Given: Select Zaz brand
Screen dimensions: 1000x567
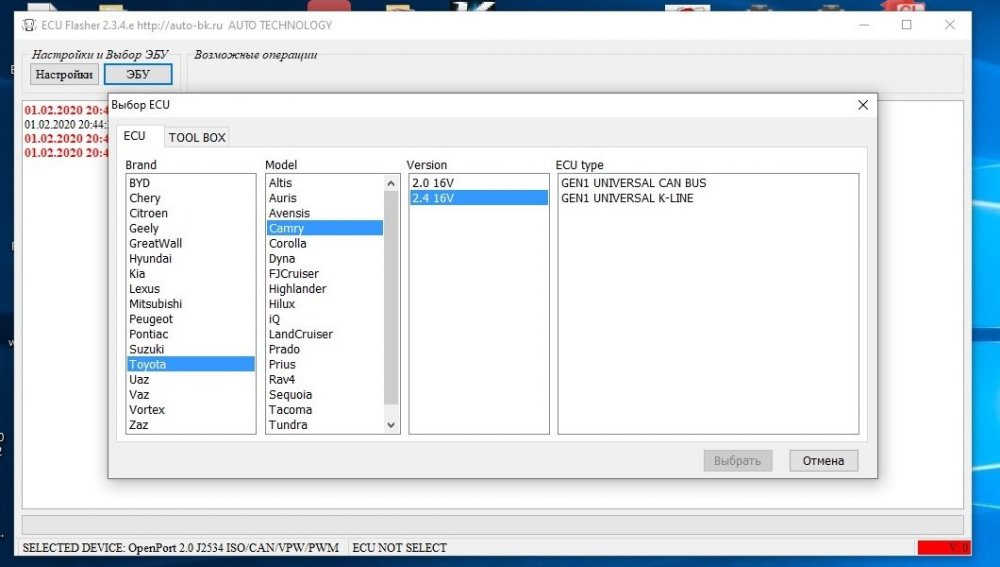Looking at the screenshot, I should (x=190, y=425).
